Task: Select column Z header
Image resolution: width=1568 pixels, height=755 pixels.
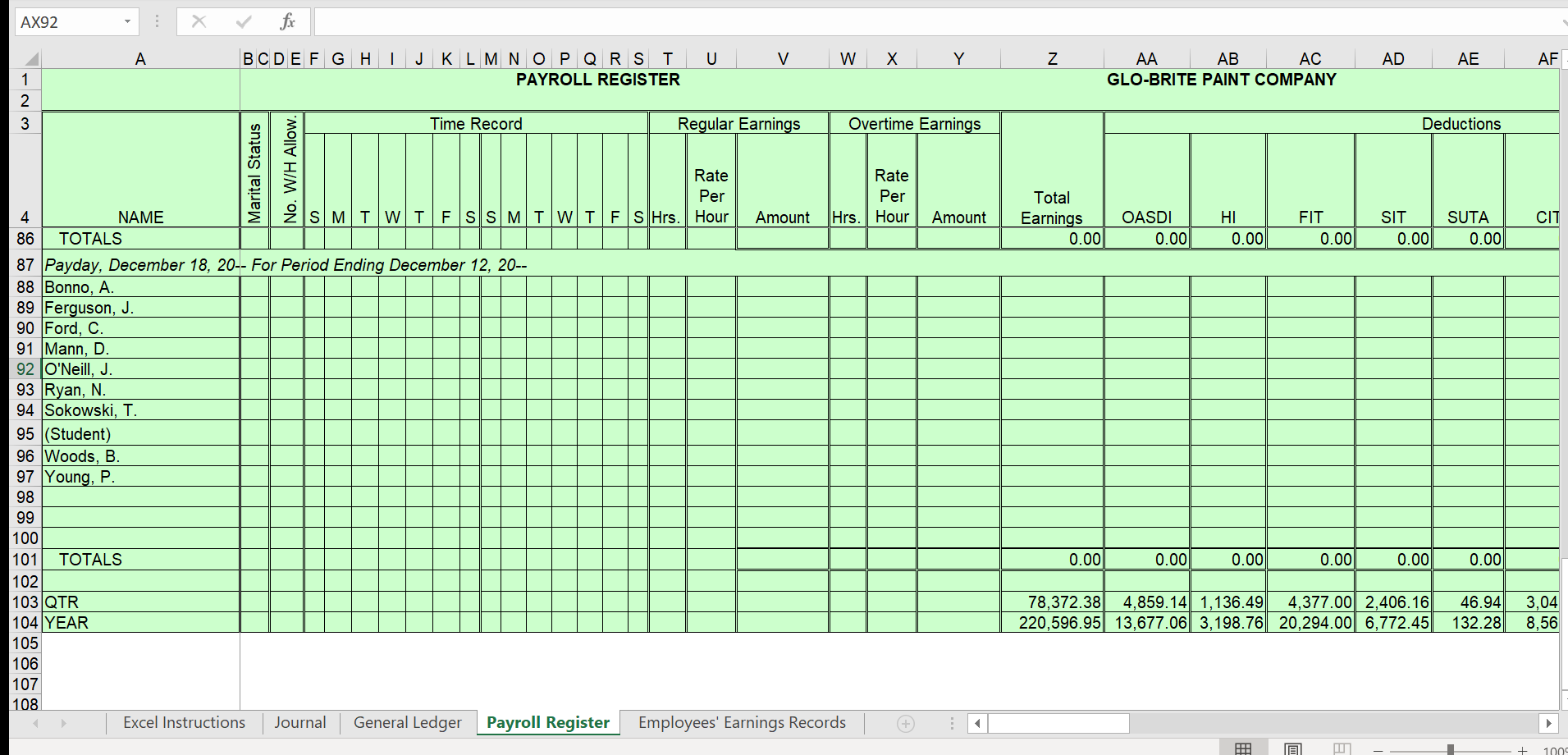Action: click(1052, 58)
